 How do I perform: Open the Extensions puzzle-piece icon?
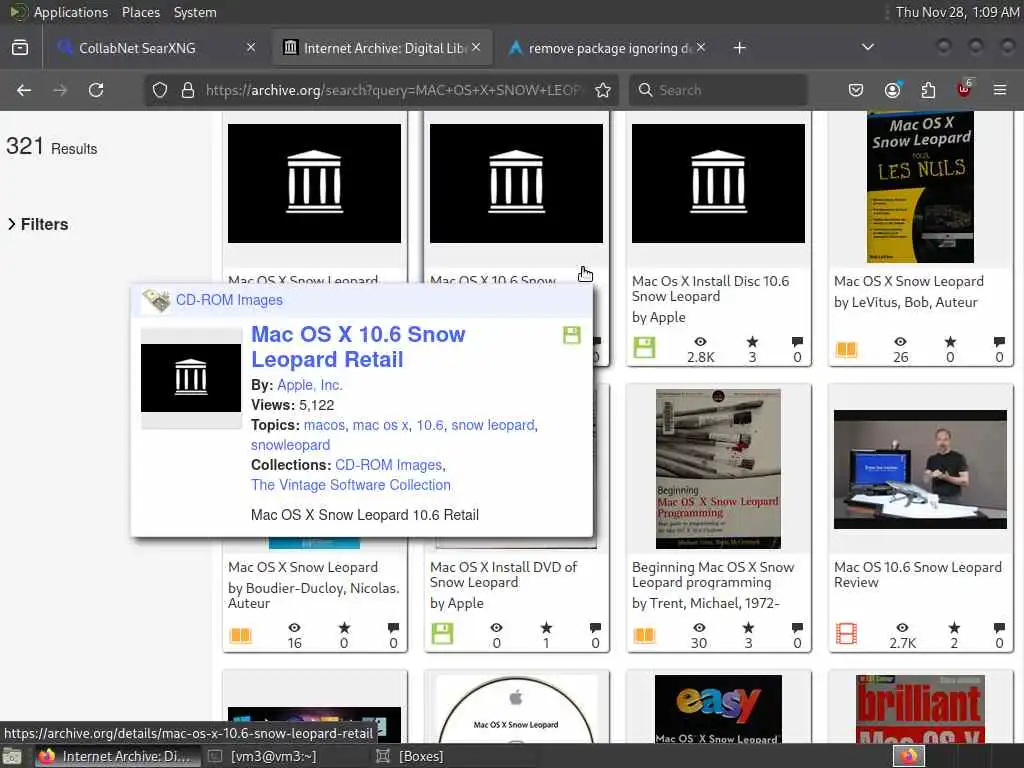[928, 89]
